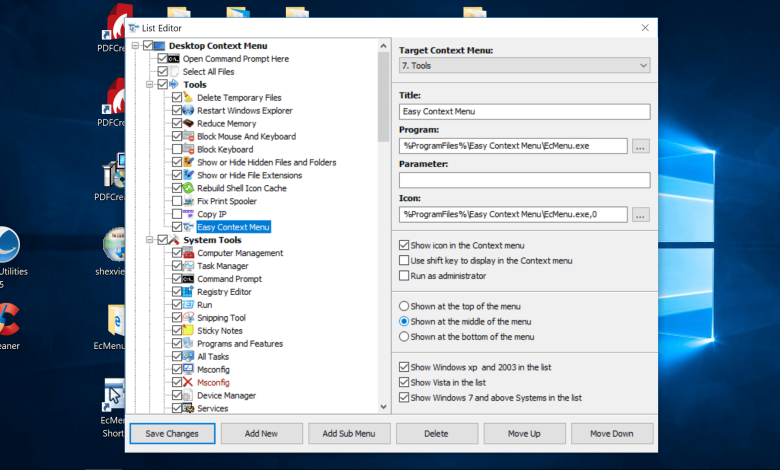The width and height of the screenshot is (780, 470).
Task: Click the Registry Editor cube icon
Action: pos(188,291)
